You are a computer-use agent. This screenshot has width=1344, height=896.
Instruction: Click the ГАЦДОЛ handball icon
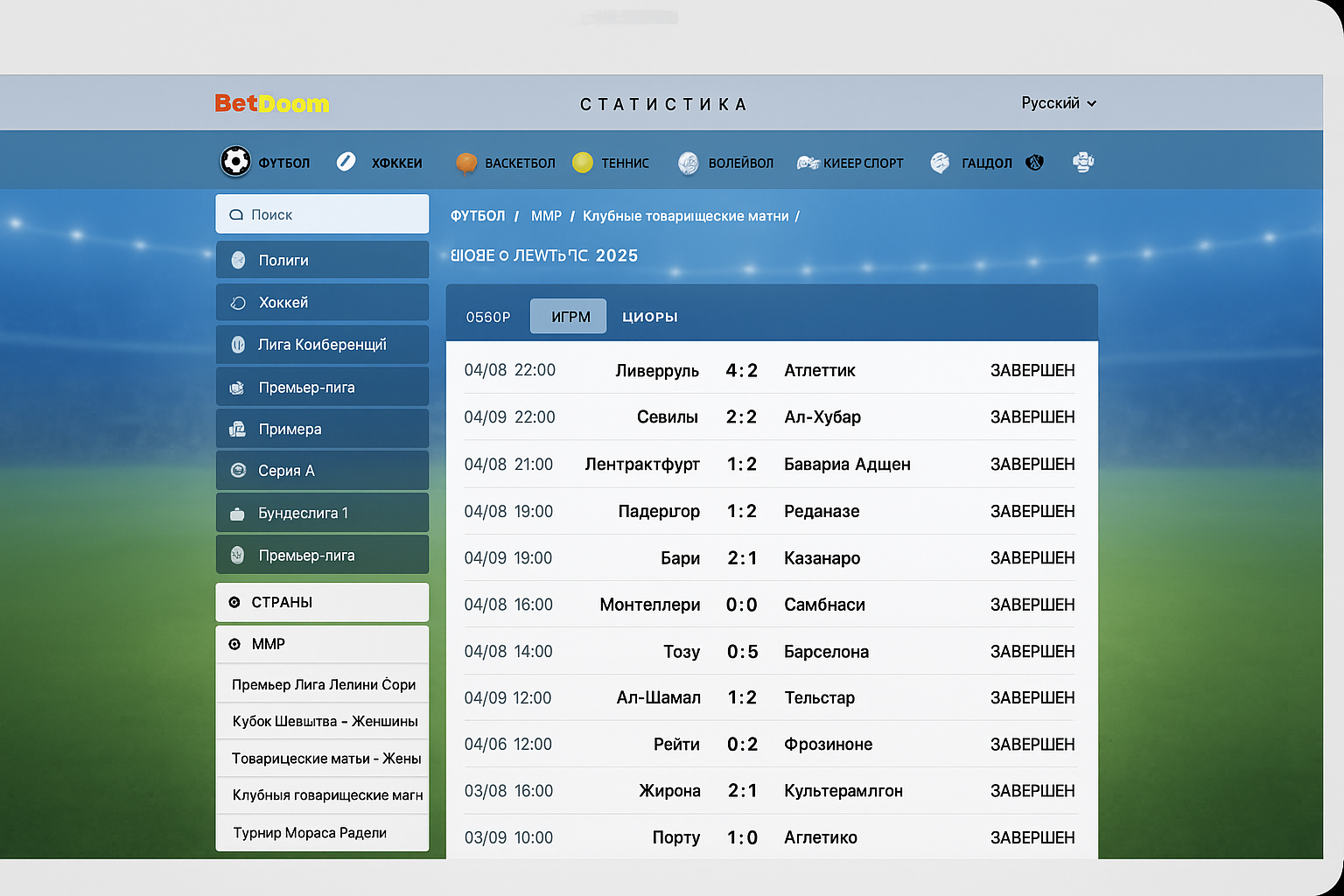(940, 163)
